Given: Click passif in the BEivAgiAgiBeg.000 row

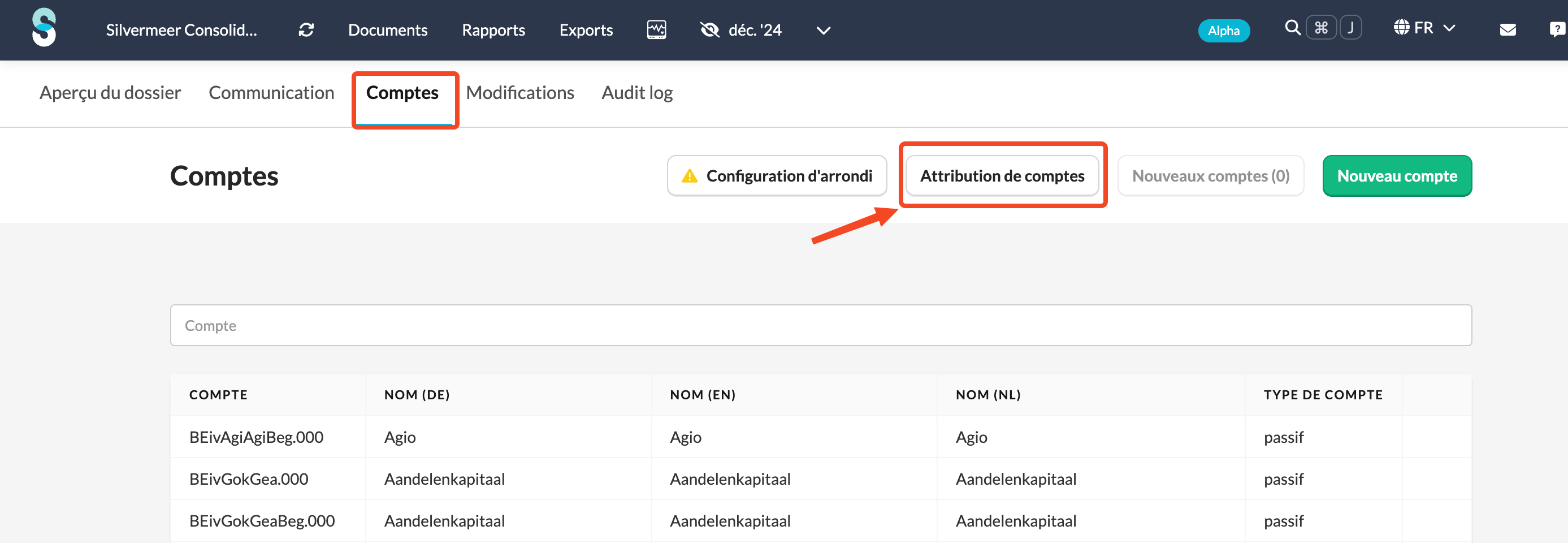Looking at the screenshot, I should point(1284,437).
